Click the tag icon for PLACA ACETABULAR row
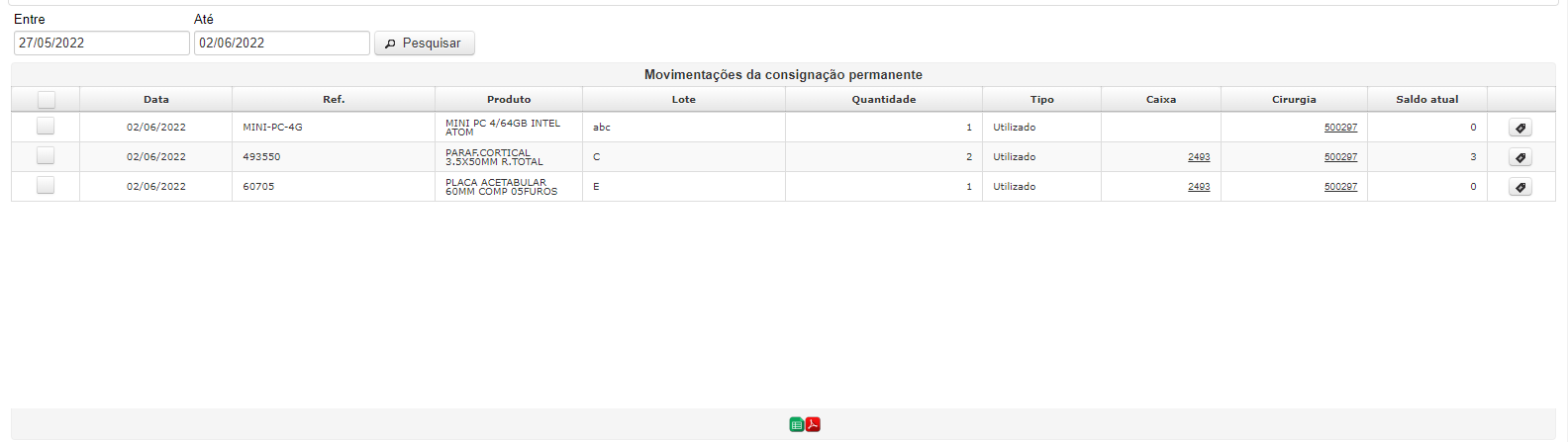Screen dimensions: 1568x442 pos(1520,187)
